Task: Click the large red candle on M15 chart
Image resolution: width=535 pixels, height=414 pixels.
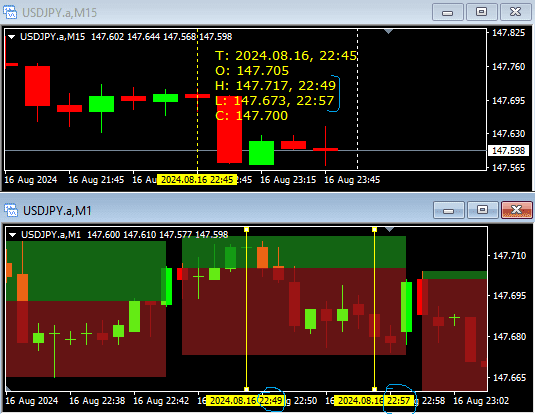Action: pyautogui.click(x=230, y=130)
